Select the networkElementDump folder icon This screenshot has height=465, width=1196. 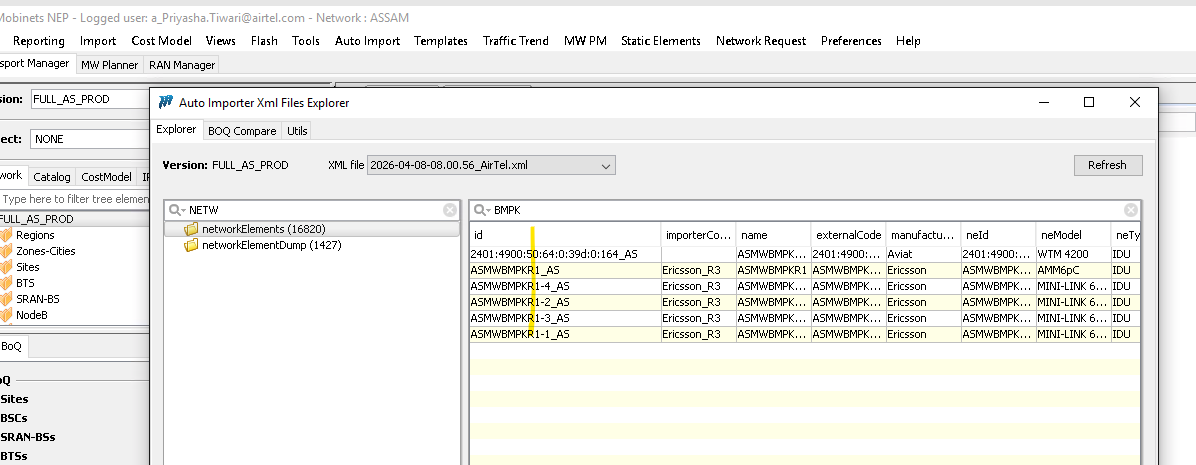tap(191, 245)
